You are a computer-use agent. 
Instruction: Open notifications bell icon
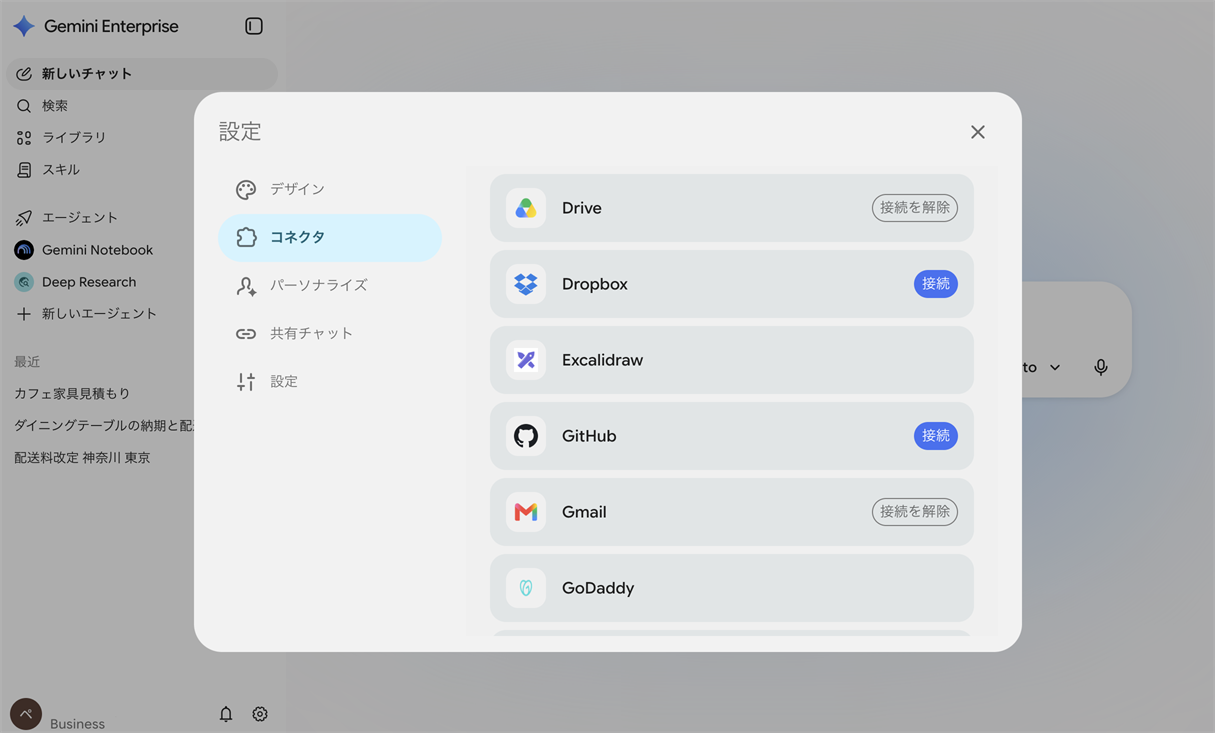tap(226, 714)
